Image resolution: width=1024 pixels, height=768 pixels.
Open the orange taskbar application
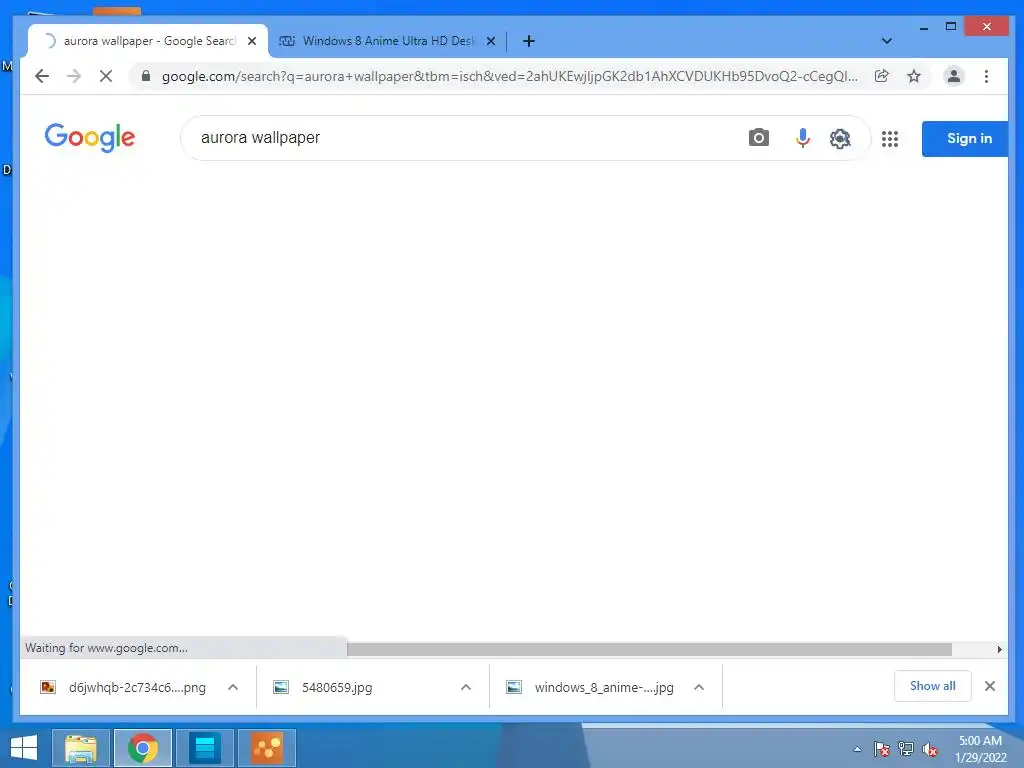(x=266, y=748)
